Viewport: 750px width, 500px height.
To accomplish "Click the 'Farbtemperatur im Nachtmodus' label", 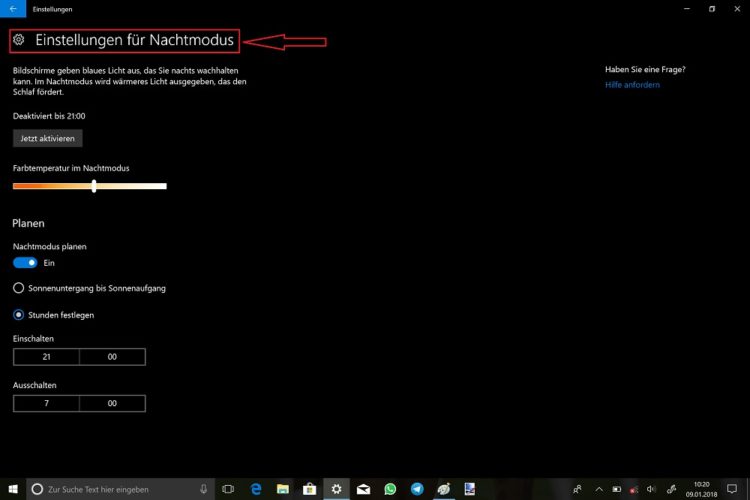I will click(71, 168).
